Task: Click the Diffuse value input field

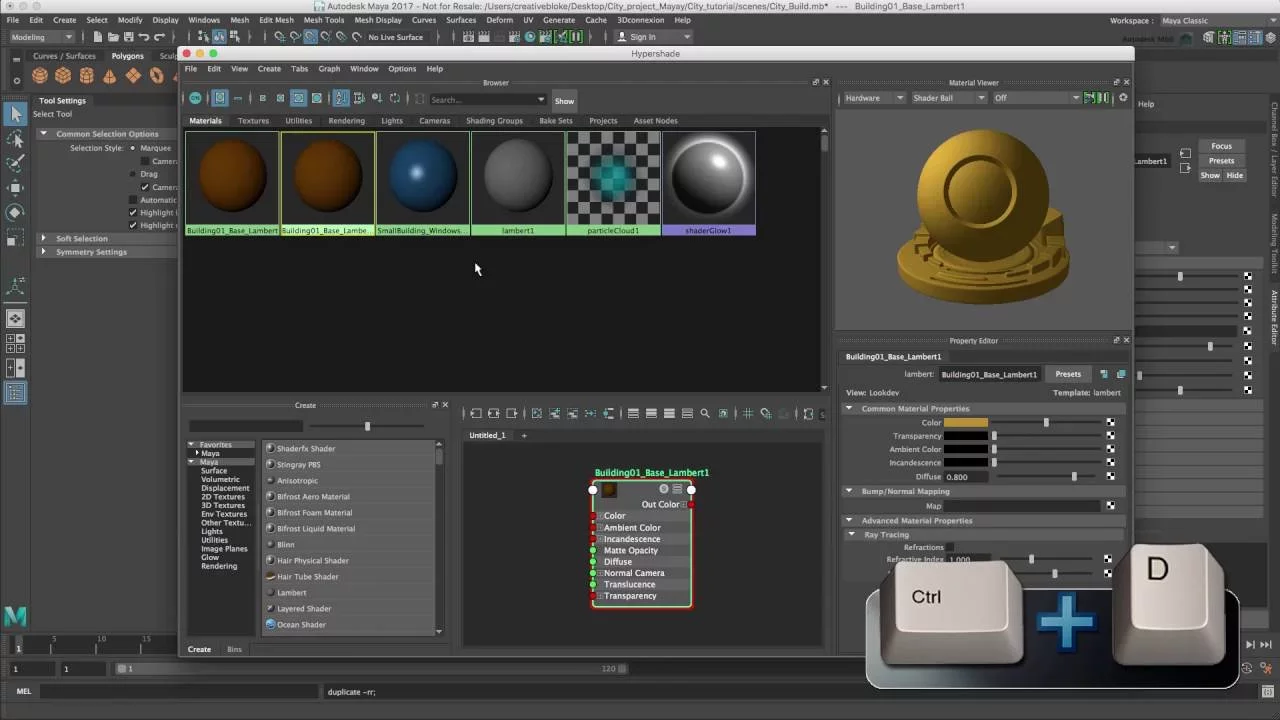Action: pos(965,477)
